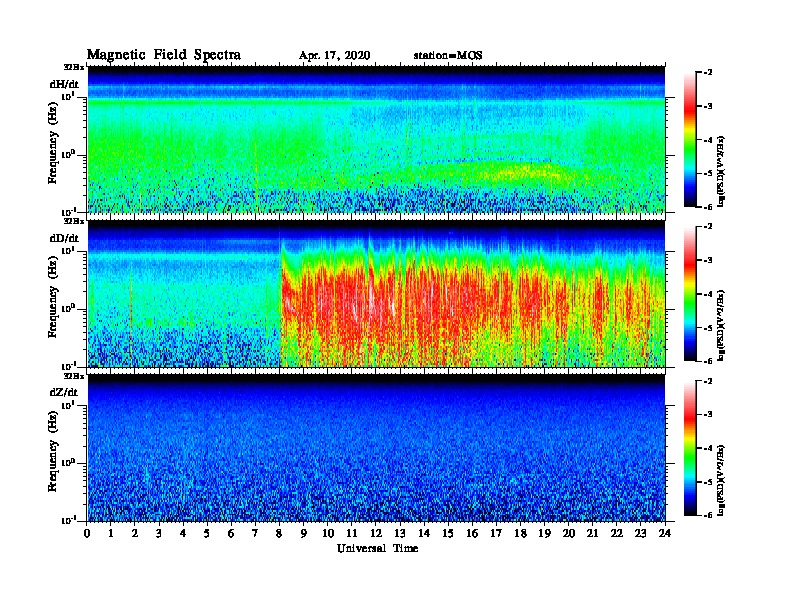792x612 pixels.
Task: Click the 10^0 frequency tick of dH/dt panel
Action: pos(68,155)
